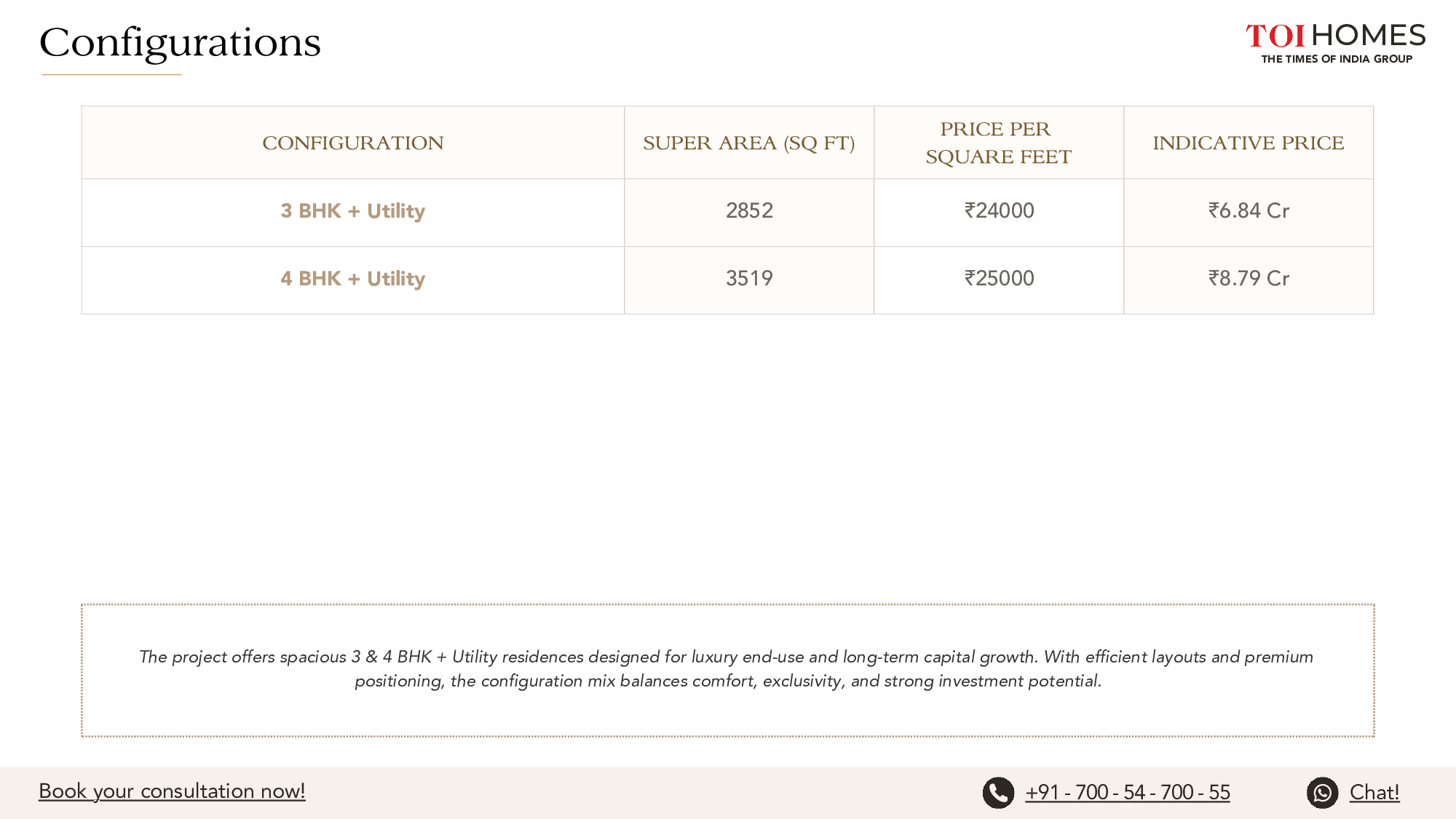Click the +91 phone number link
Screen dimensions: 1456x819
(x=1127, y=792)
